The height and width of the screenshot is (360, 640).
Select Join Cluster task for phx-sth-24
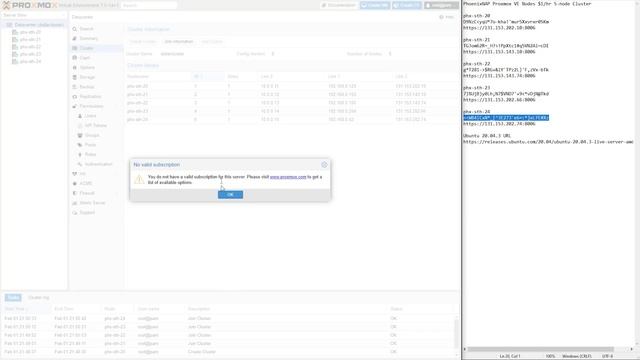(x=229, y=318)
